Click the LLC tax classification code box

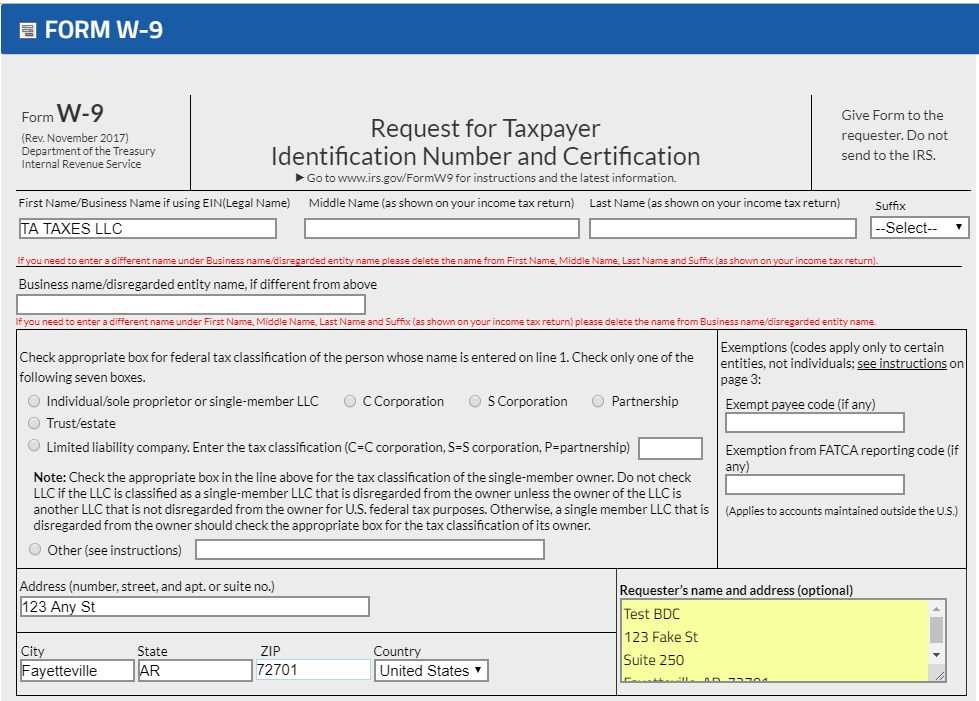[671, 449]
